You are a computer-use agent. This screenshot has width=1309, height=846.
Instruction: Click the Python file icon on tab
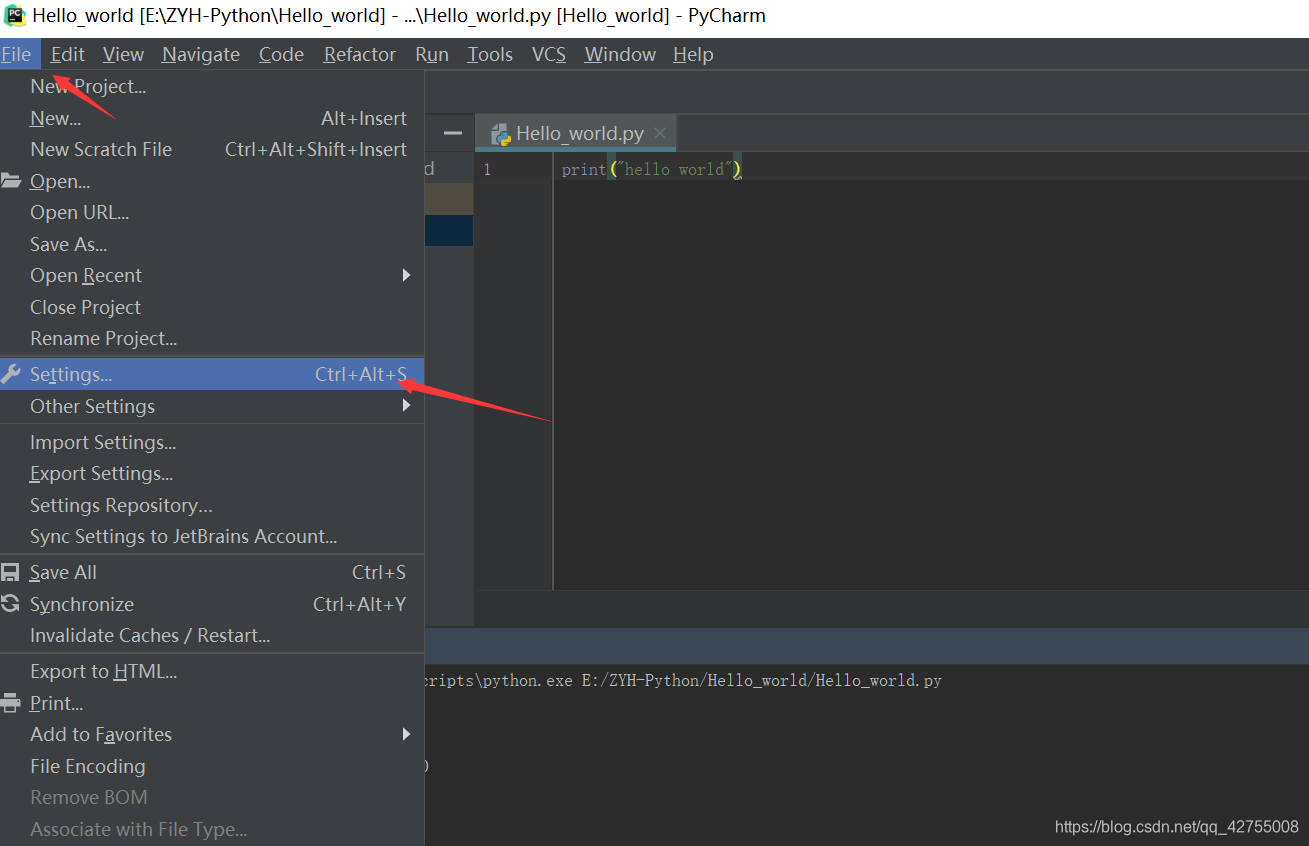501,134
